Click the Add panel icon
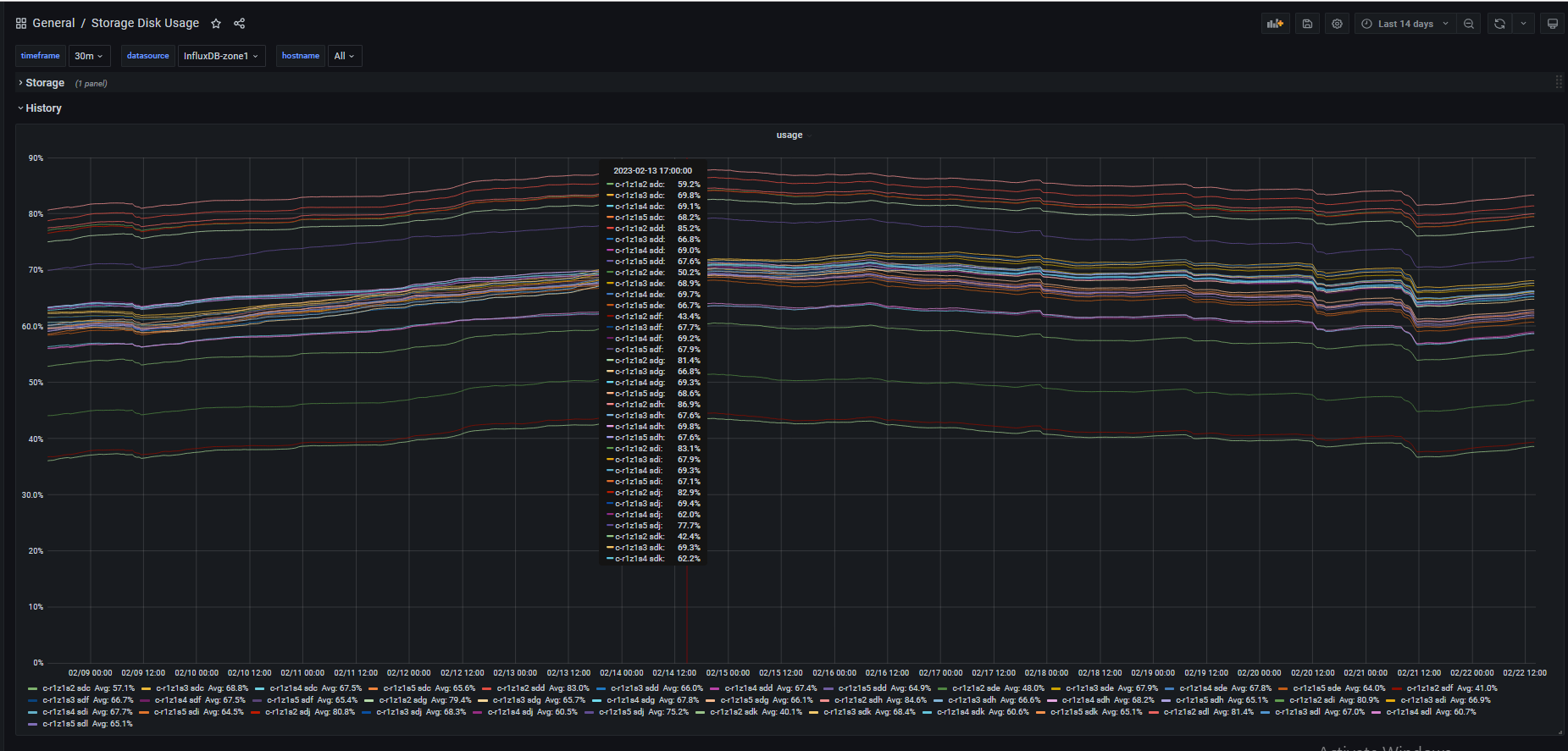 pos(1275,24)
